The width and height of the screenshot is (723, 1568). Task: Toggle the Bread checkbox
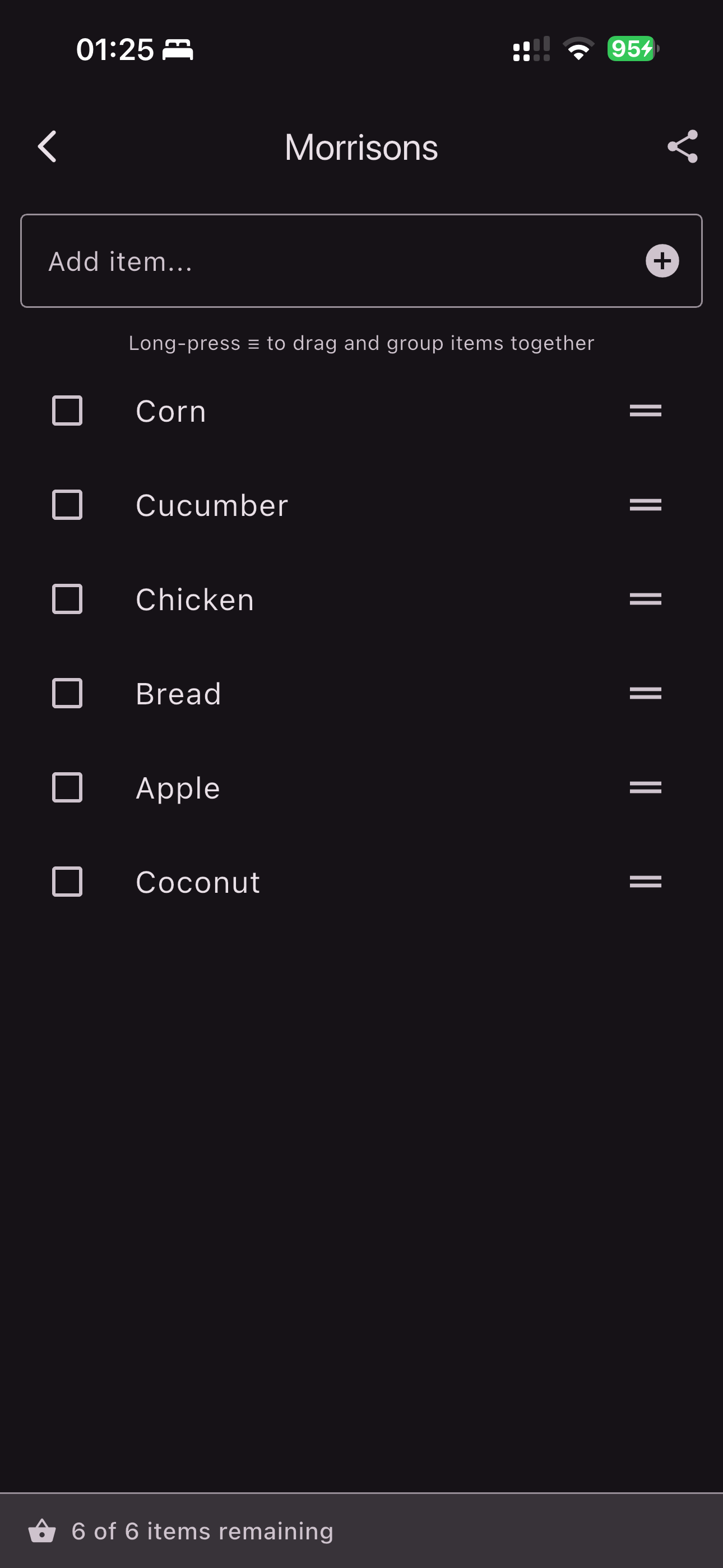point(67,693)
